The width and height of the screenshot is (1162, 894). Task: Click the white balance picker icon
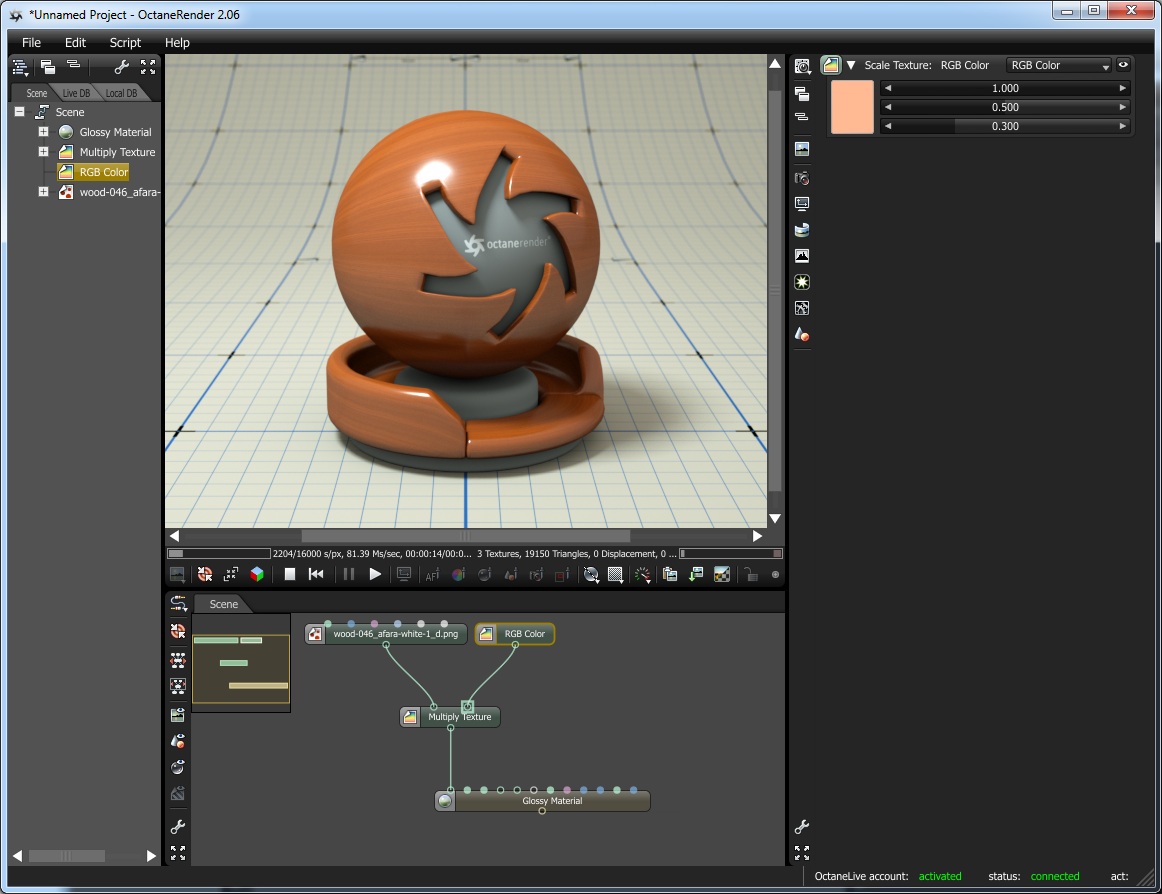459,575
